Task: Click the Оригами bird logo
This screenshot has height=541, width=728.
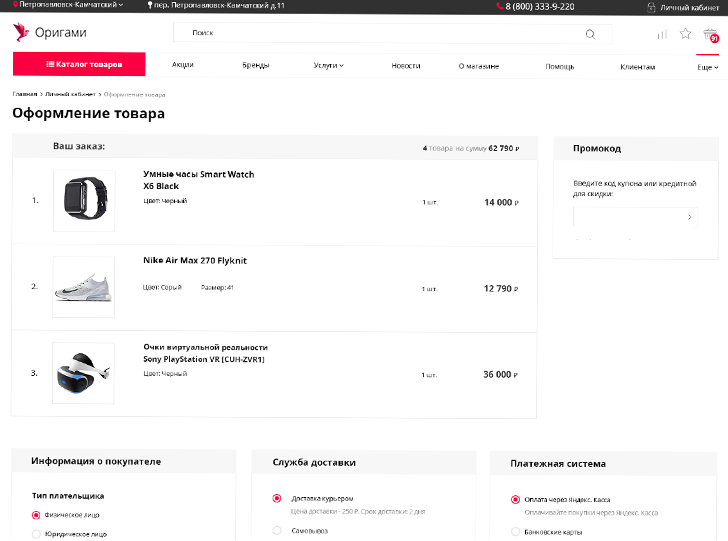Action: coord(20,32)
